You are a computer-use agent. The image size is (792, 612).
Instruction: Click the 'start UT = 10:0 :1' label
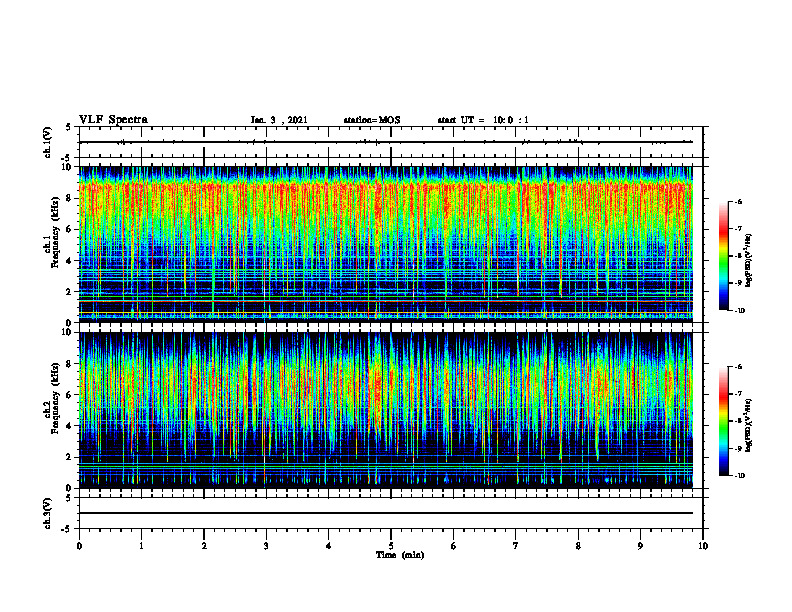click(x=483, y=120)
